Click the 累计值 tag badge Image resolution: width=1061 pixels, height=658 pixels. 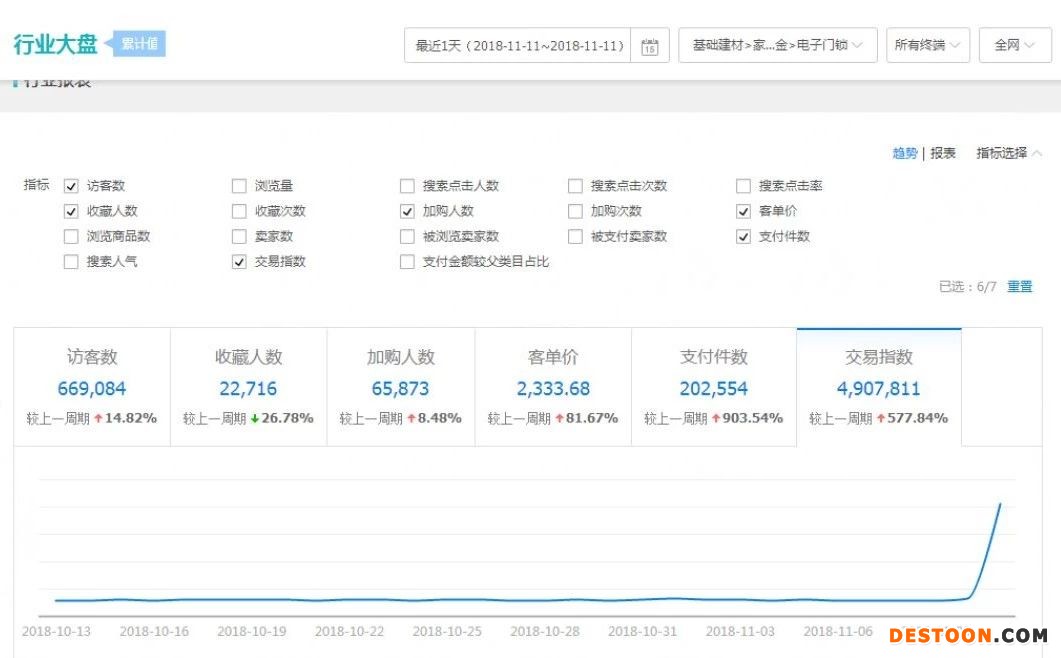(138, 44)
